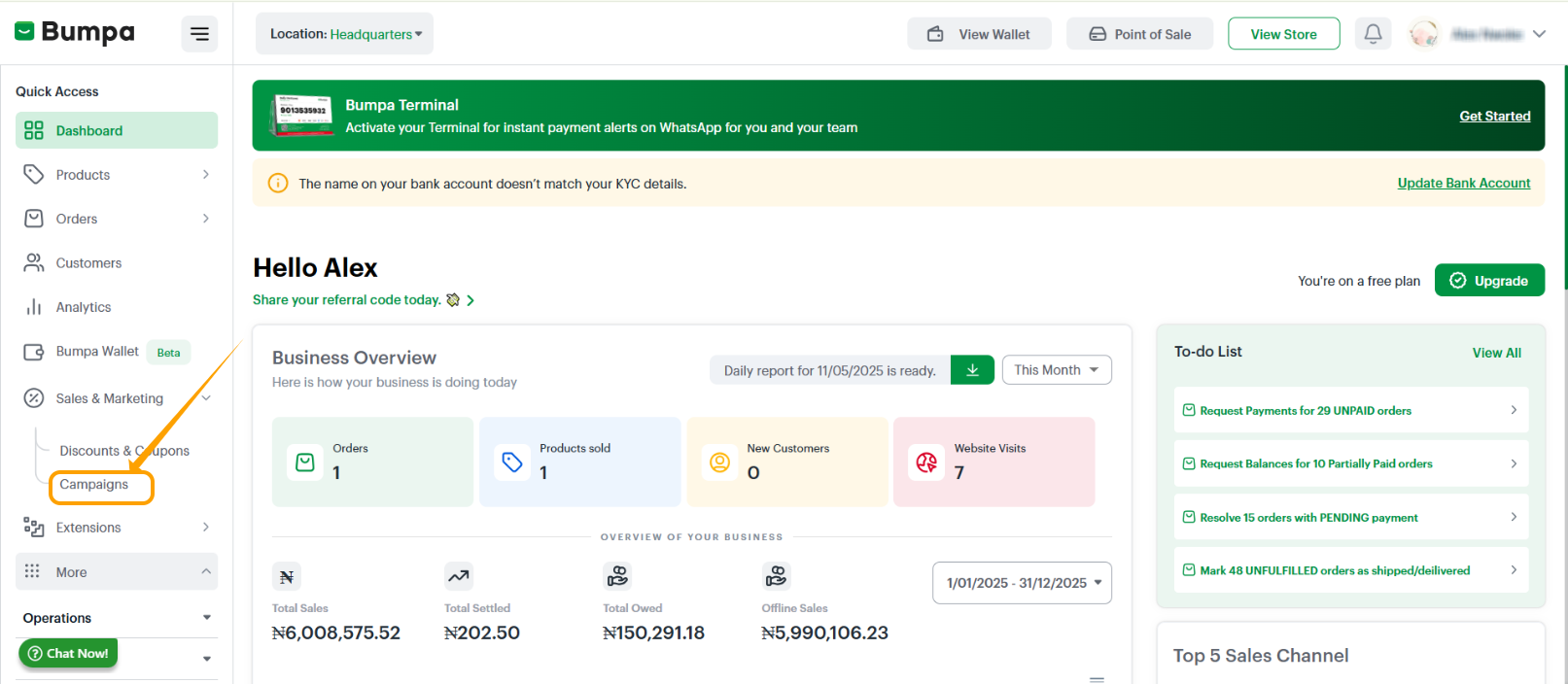
Task: Click the Website Visits globe icon
Action: tap(926, 462)
